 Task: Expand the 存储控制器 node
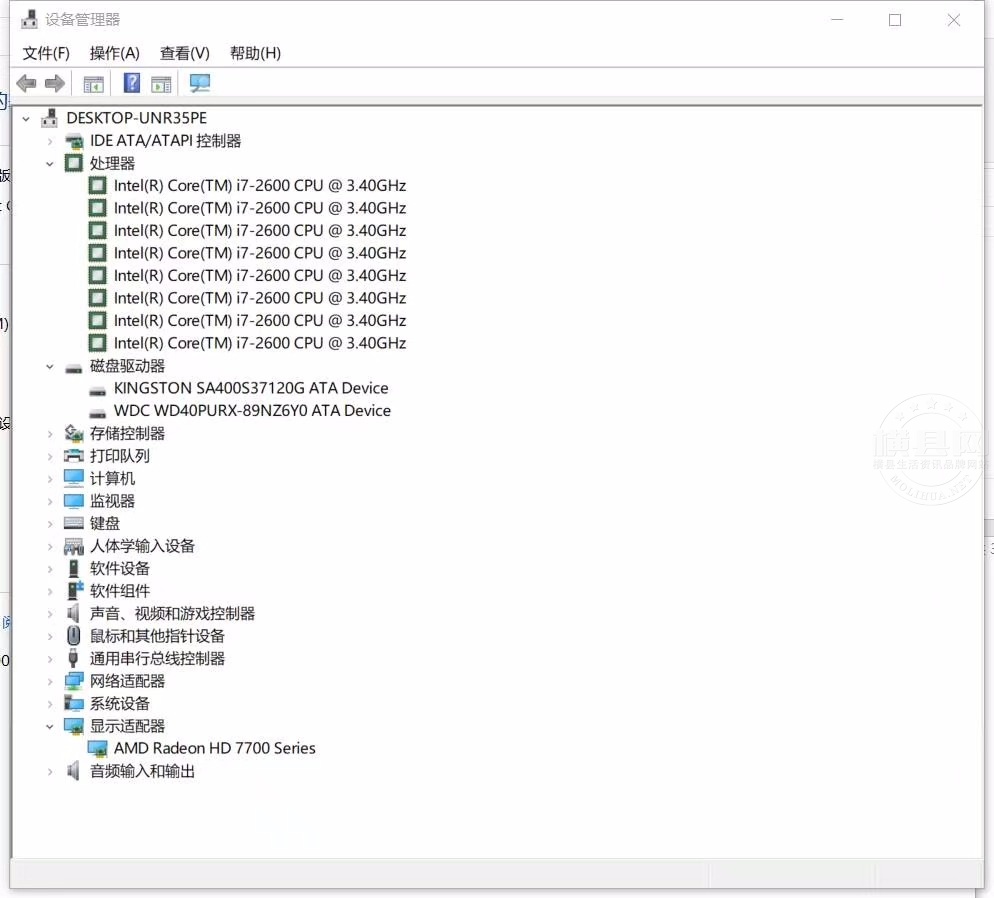click(49, 434)
